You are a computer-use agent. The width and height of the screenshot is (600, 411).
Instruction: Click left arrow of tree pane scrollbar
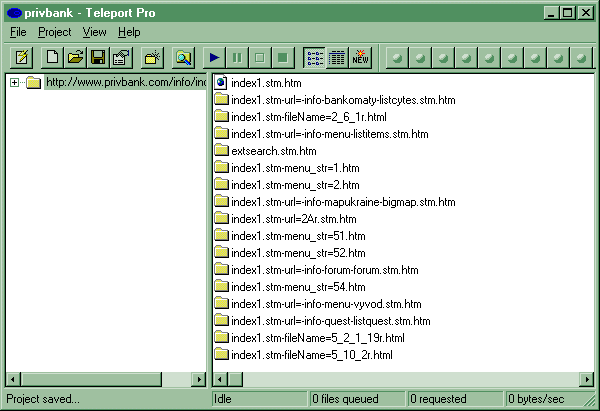[12, 379]
